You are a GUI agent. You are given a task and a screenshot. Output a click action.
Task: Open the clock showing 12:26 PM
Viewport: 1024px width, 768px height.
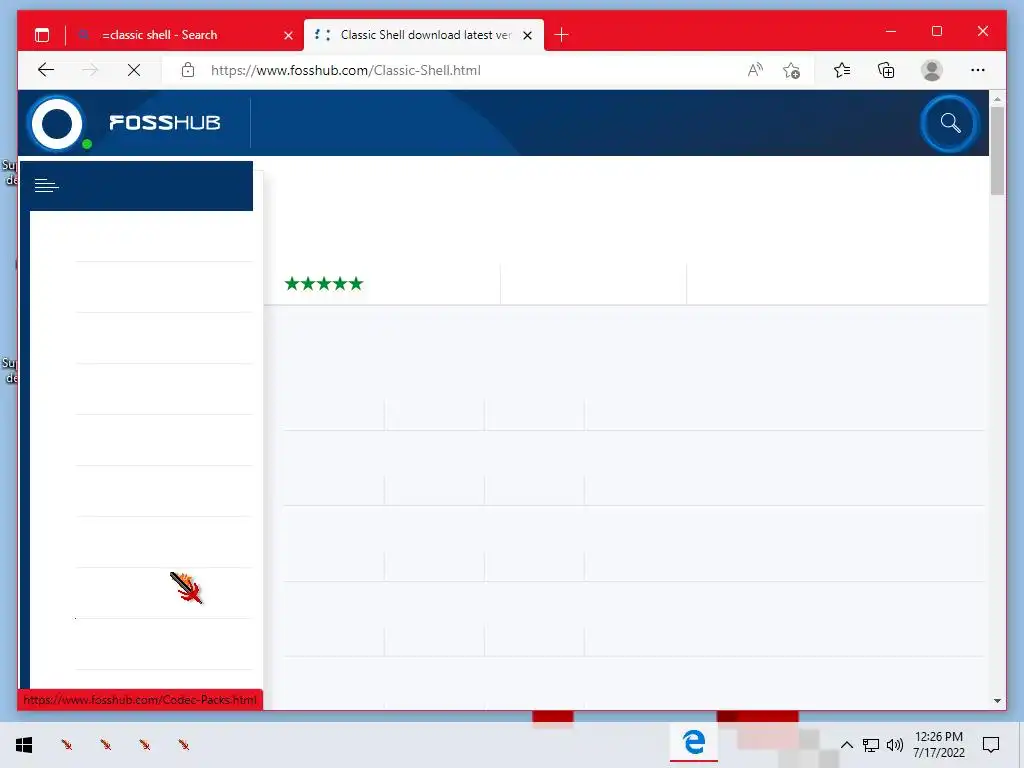coord(938,744)
